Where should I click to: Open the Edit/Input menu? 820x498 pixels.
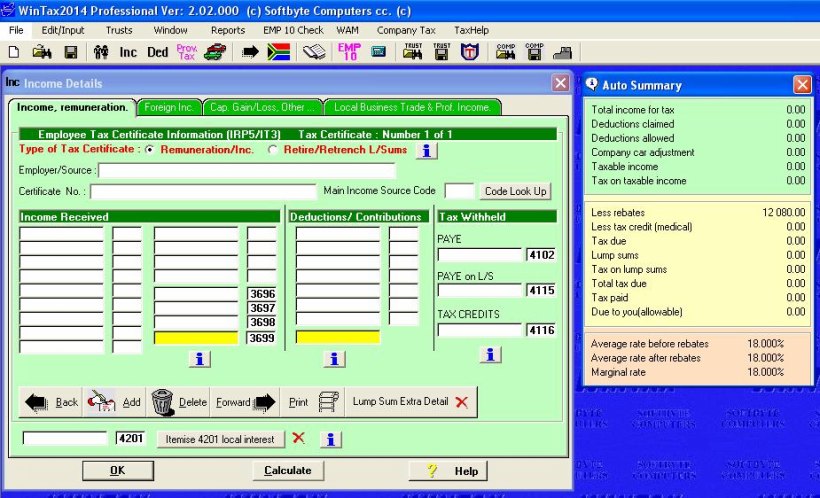[x=63, y=30]
